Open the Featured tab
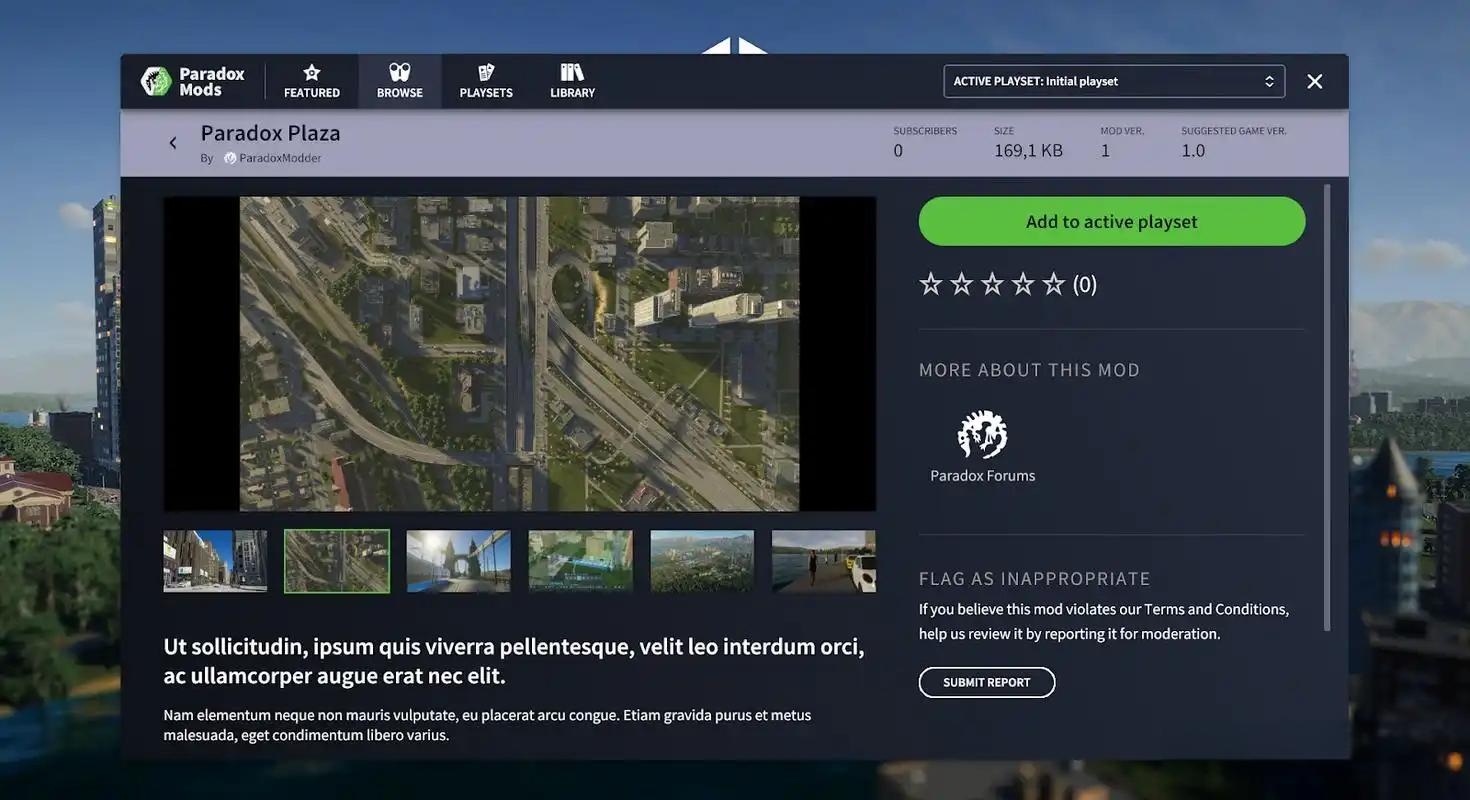1470x800 pixels. pyautogui.click(x=311, y=81)
